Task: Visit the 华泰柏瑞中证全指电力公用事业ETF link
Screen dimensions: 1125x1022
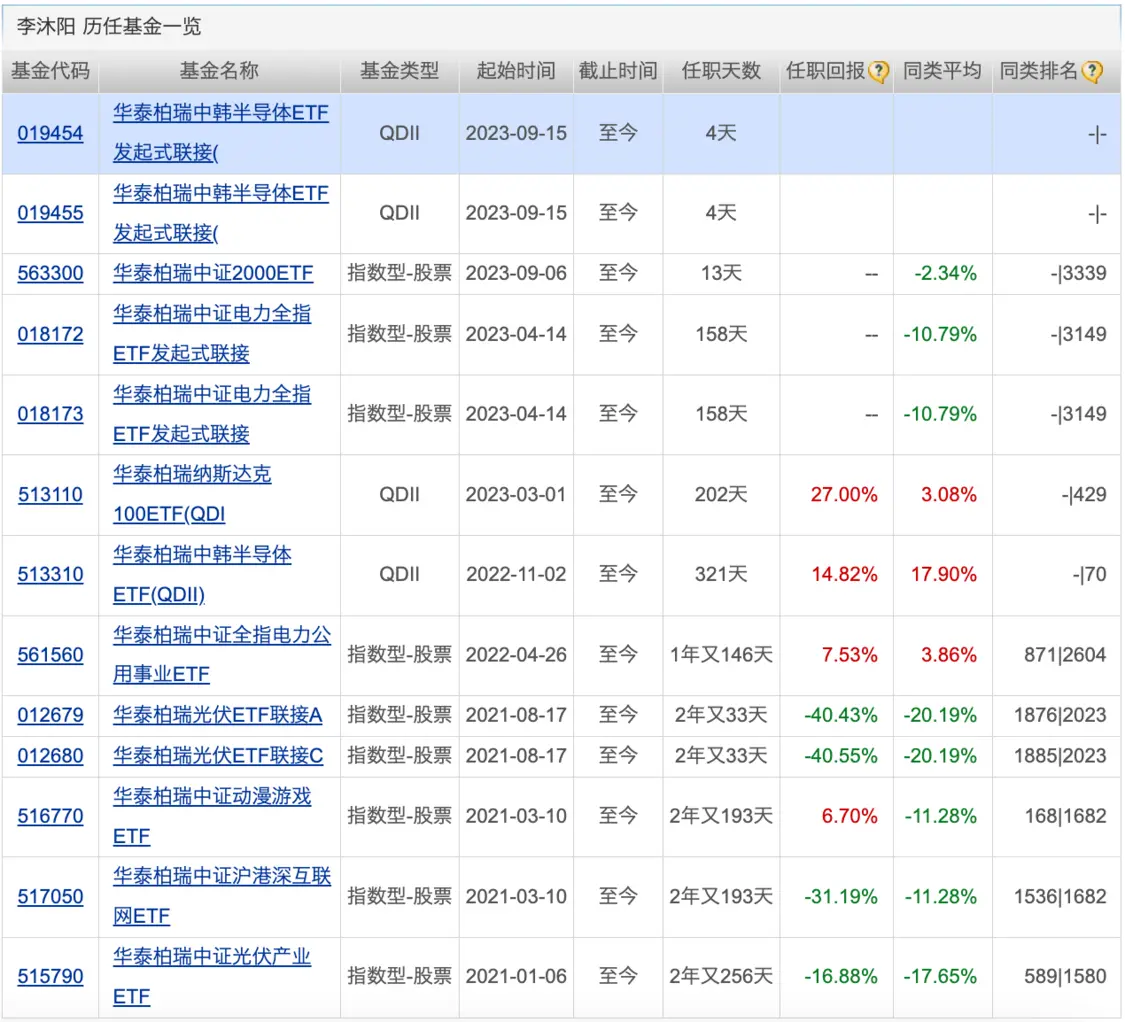Action: click(222, 655)
